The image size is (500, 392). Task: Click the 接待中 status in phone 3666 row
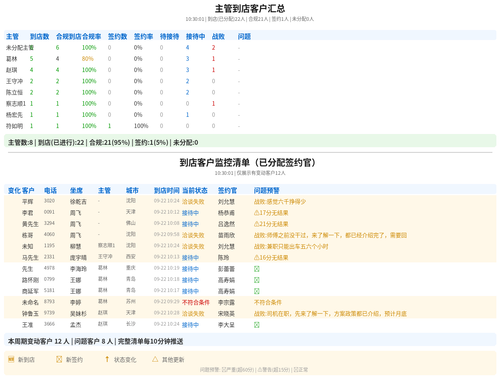[x=190, y=325]
